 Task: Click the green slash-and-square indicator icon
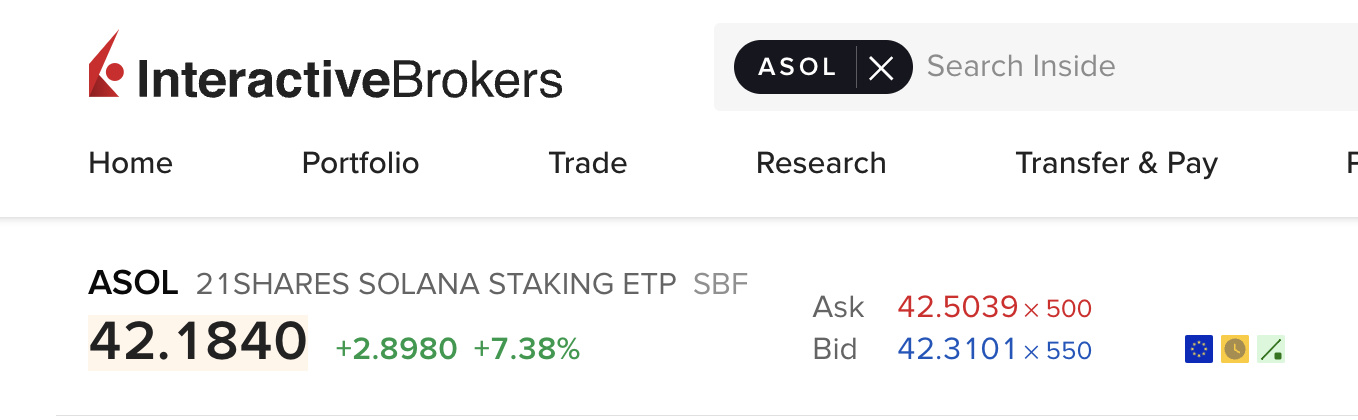[x=1271, y=348]
